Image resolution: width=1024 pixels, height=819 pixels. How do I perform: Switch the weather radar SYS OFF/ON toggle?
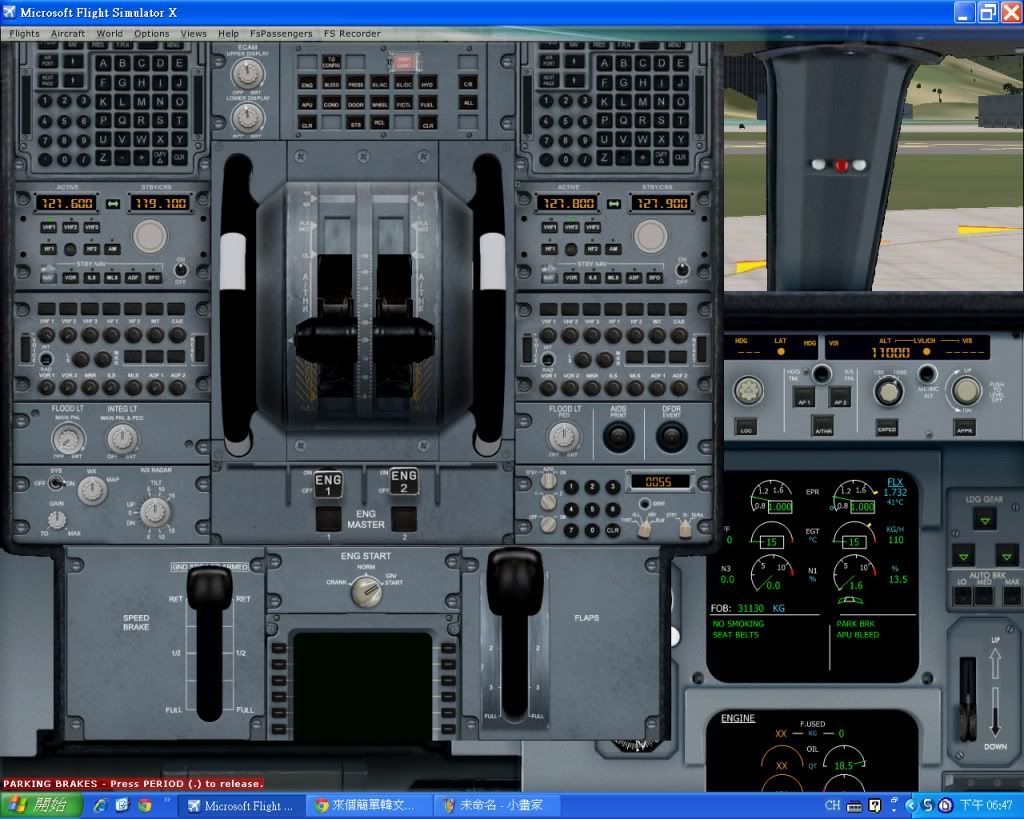click(55, 483)
